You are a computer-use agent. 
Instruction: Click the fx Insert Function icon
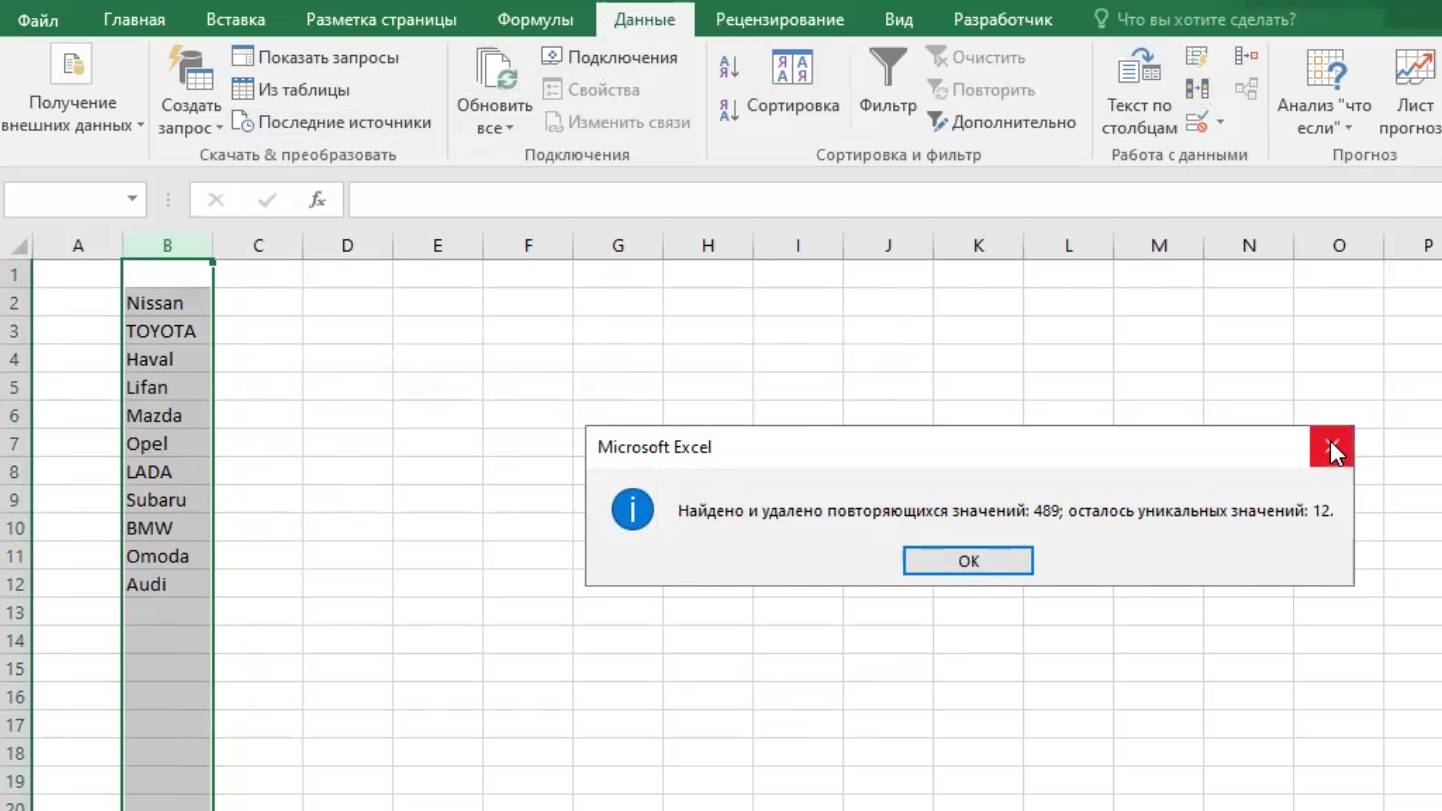click(x=317, y=200)
